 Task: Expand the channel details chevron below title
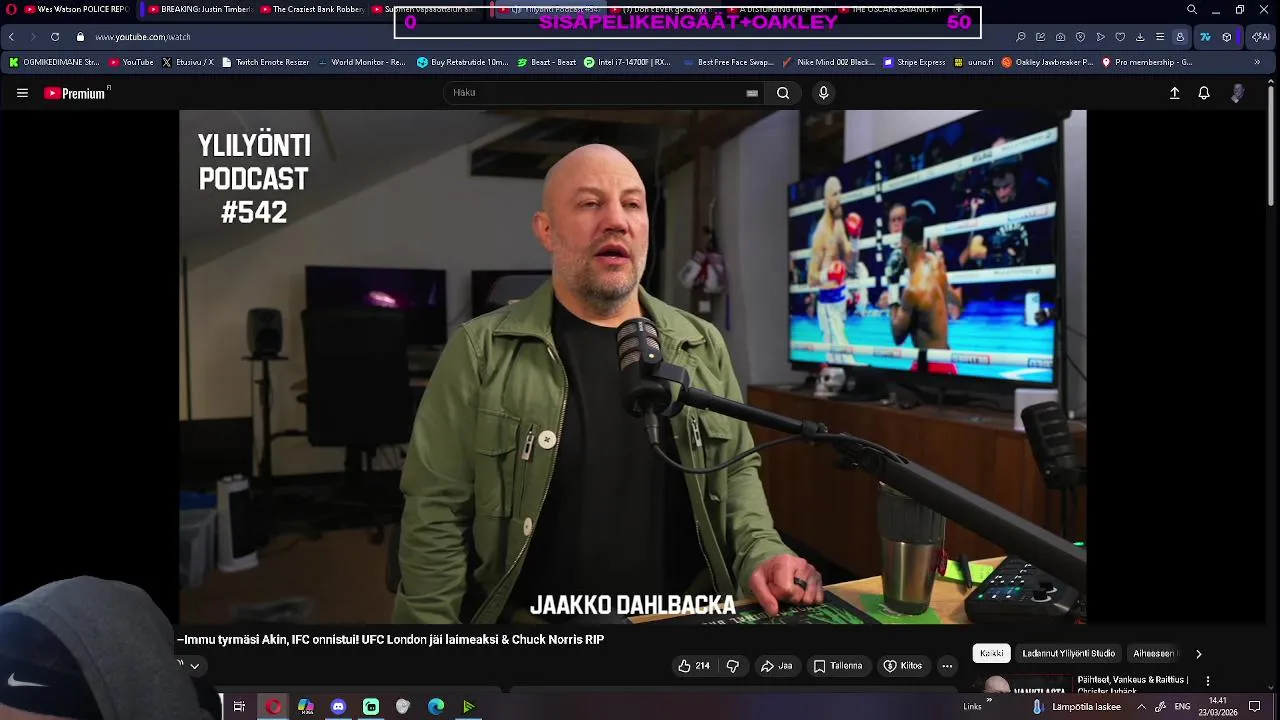194,666
